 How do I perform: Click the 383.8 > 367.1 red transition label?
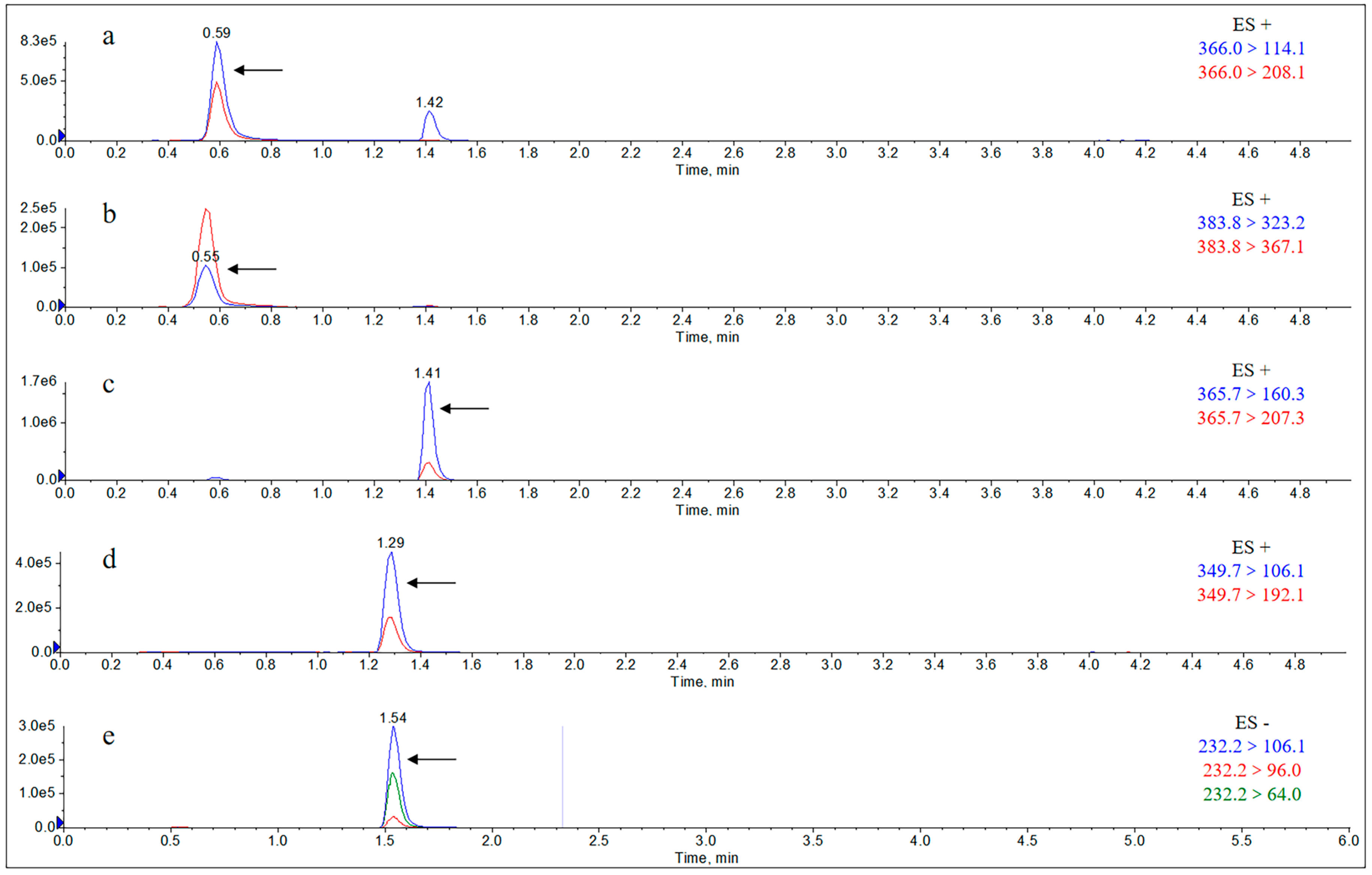click(1250, 247)
